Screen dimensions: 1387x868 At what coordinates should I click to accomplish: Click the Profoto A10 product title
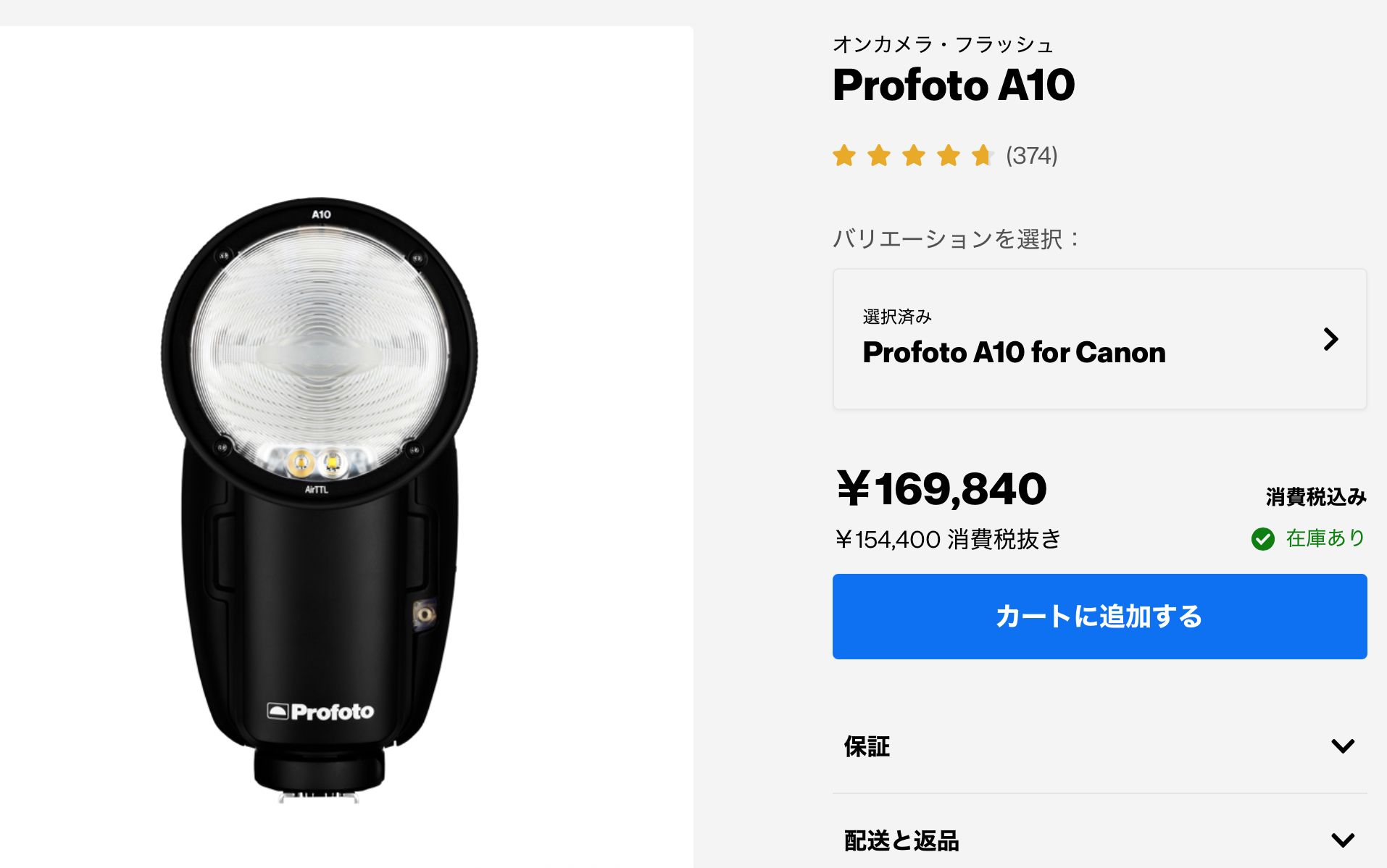pos(954,85)
